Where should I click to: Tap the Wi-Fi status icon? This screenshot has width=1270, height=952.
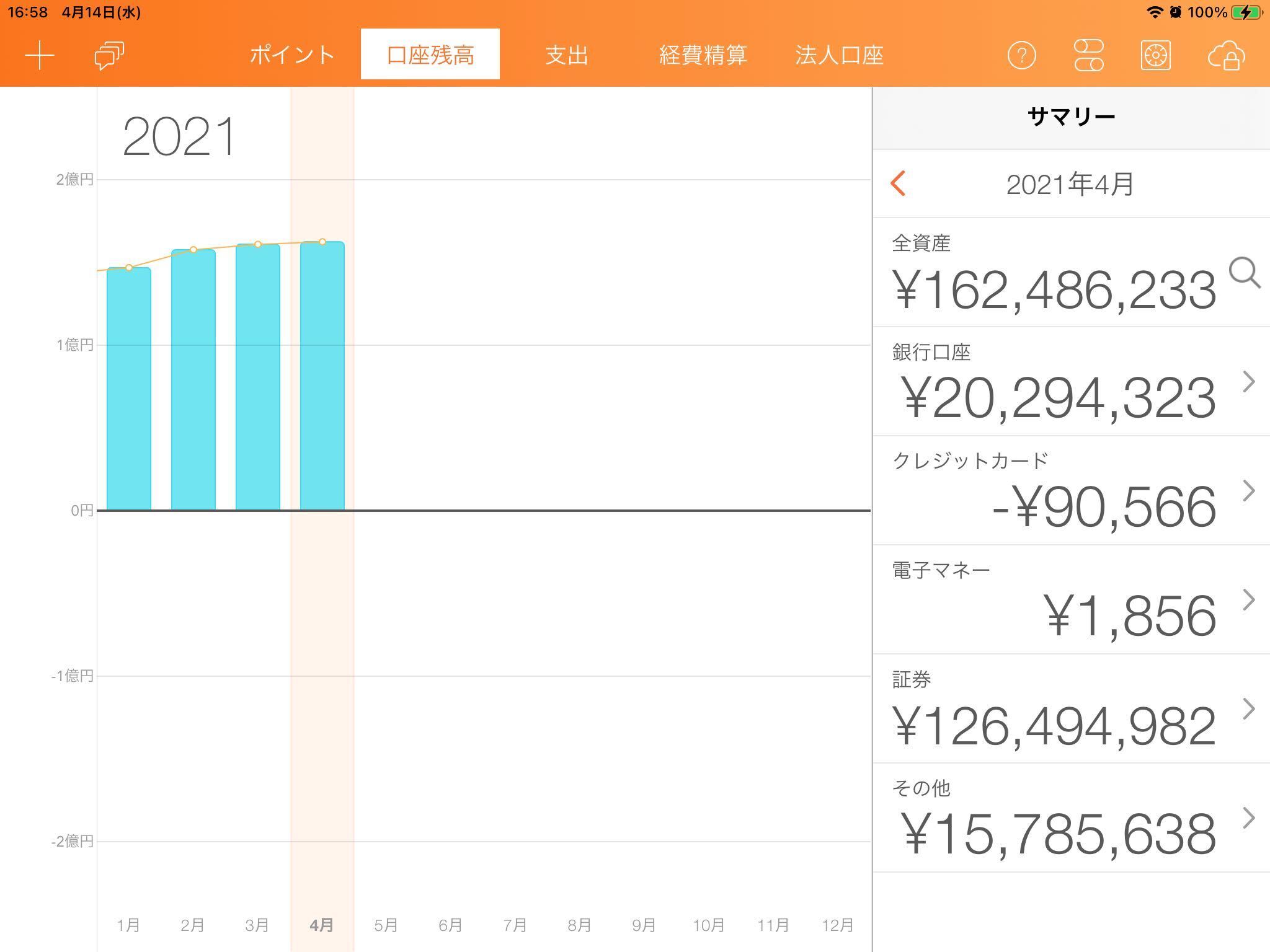click(1154, 12)
